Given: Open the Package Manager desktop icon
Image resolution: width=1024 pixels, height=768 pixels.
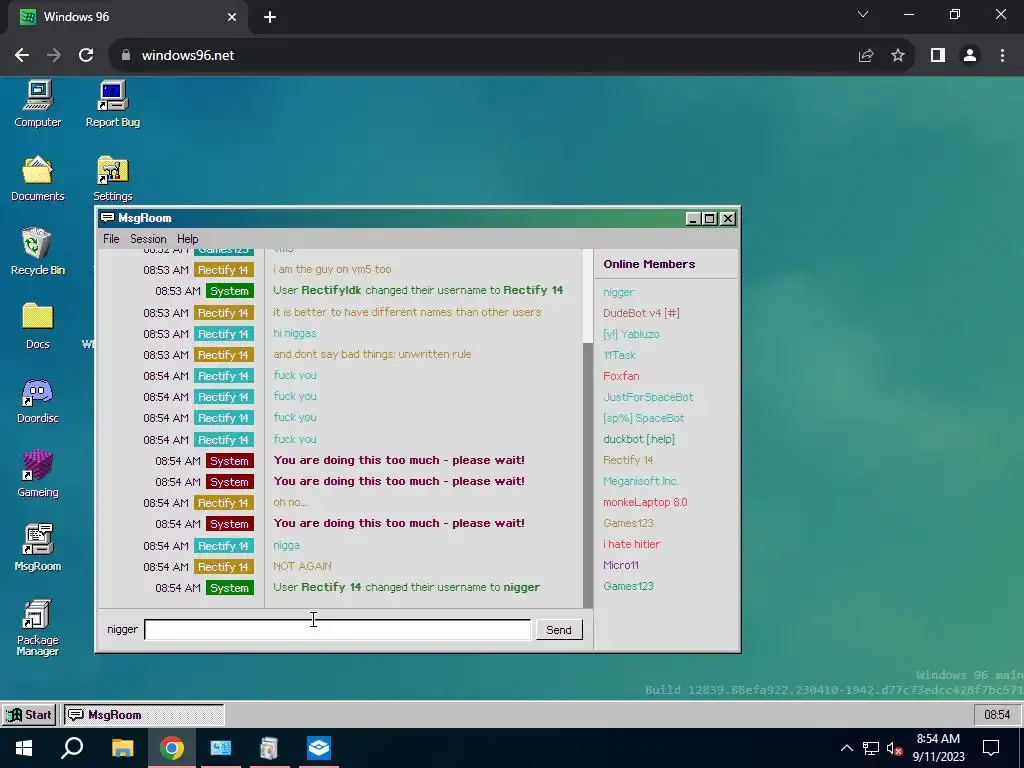Looking at the screenshot, I should (38, 627).
